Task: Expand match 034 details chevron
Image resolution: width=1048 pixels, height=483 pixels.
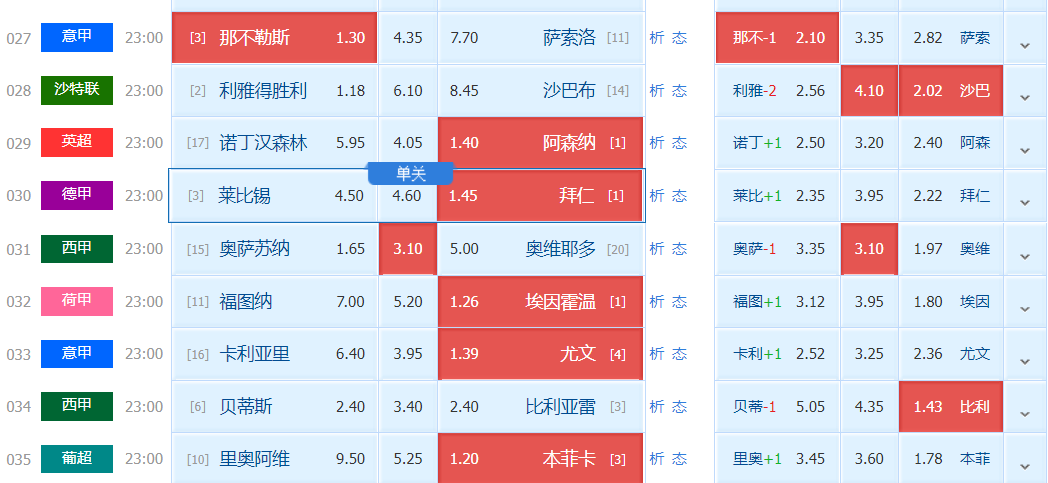Action: pyautogui.click(x=1025, y=412)
